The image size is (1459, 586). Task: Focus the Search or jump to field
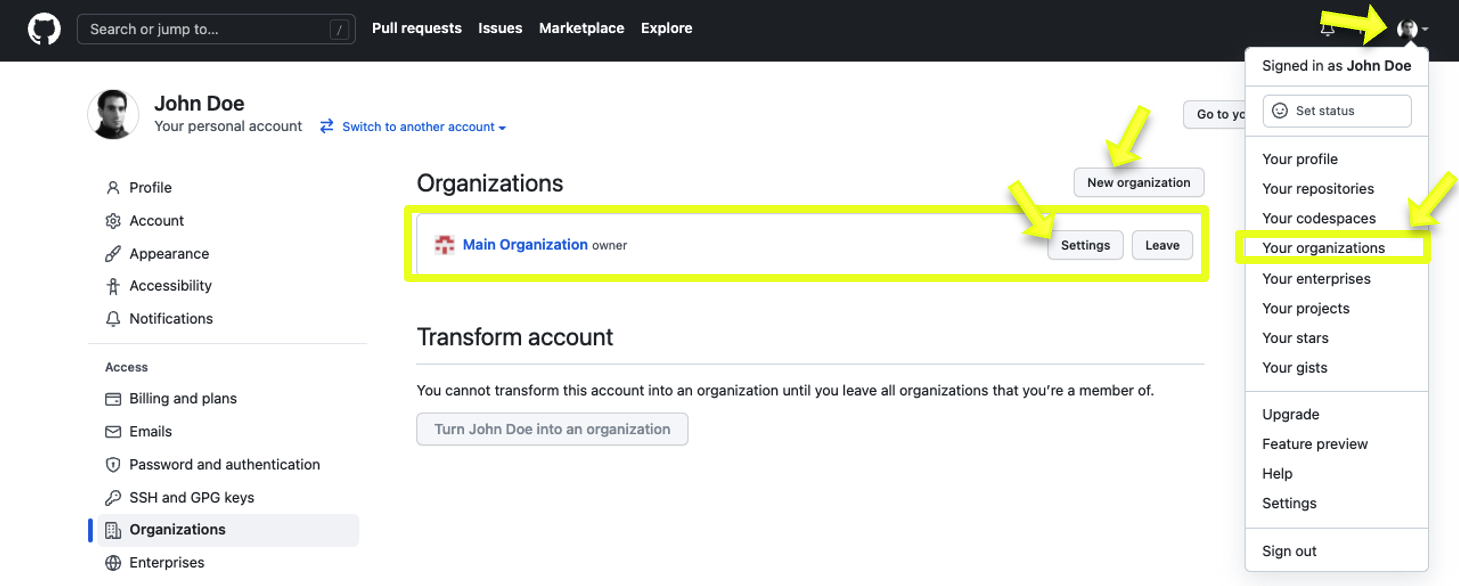click(x=216, y=29)
